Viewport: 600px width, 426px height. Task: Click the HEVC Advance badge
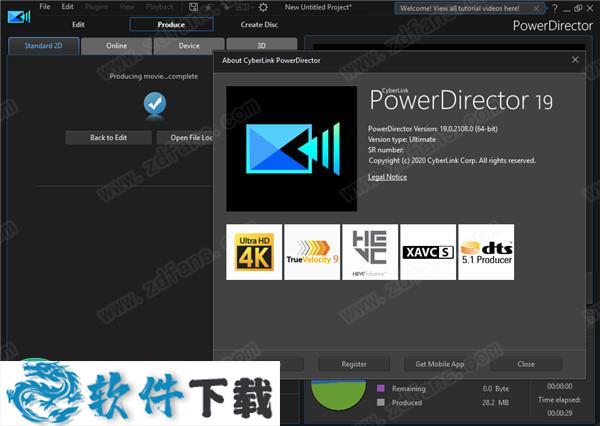pyautogui.click(x=370, y=252)
